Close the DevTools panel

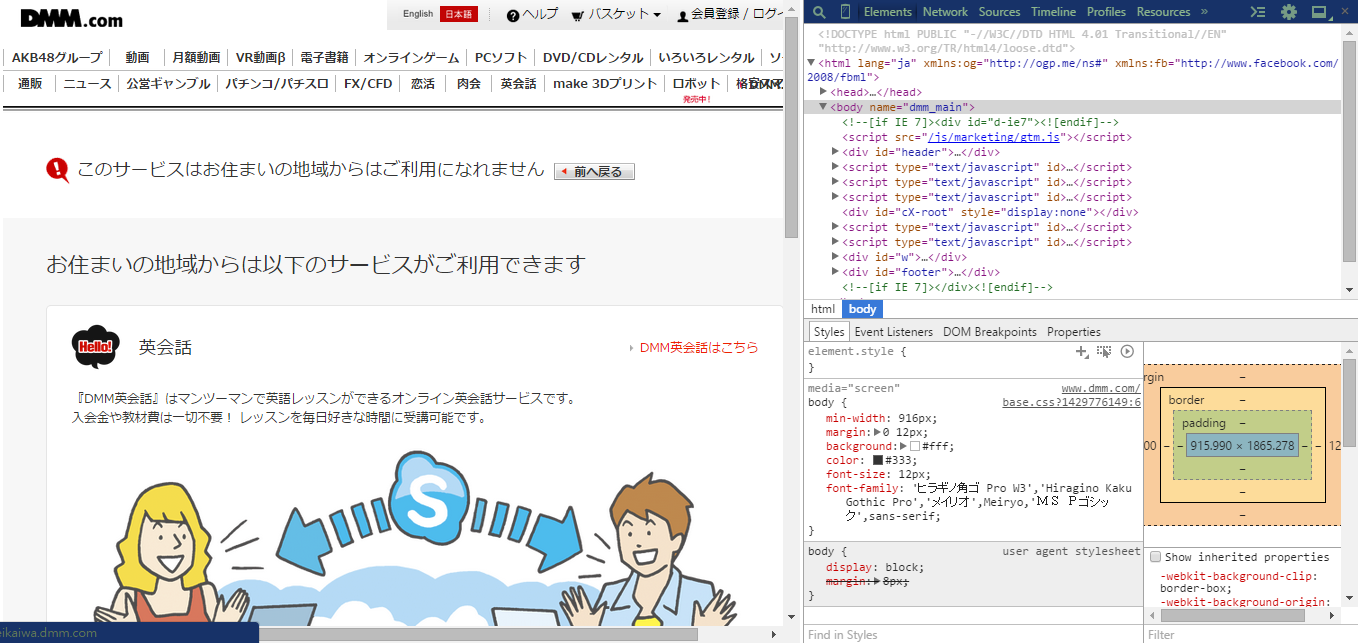pyautogui.click(x=1345, y=12)
